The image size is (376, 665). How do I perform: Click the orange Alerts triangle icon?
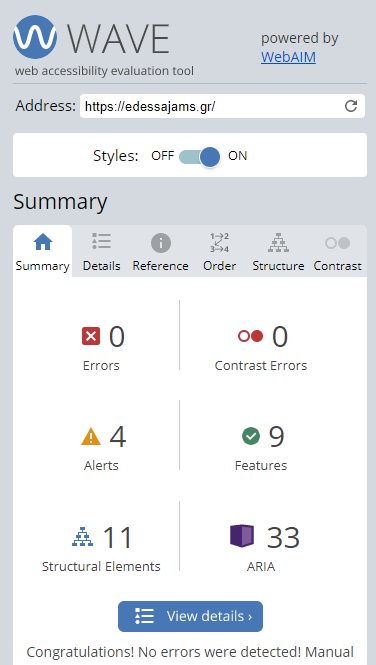coord(91,437)
